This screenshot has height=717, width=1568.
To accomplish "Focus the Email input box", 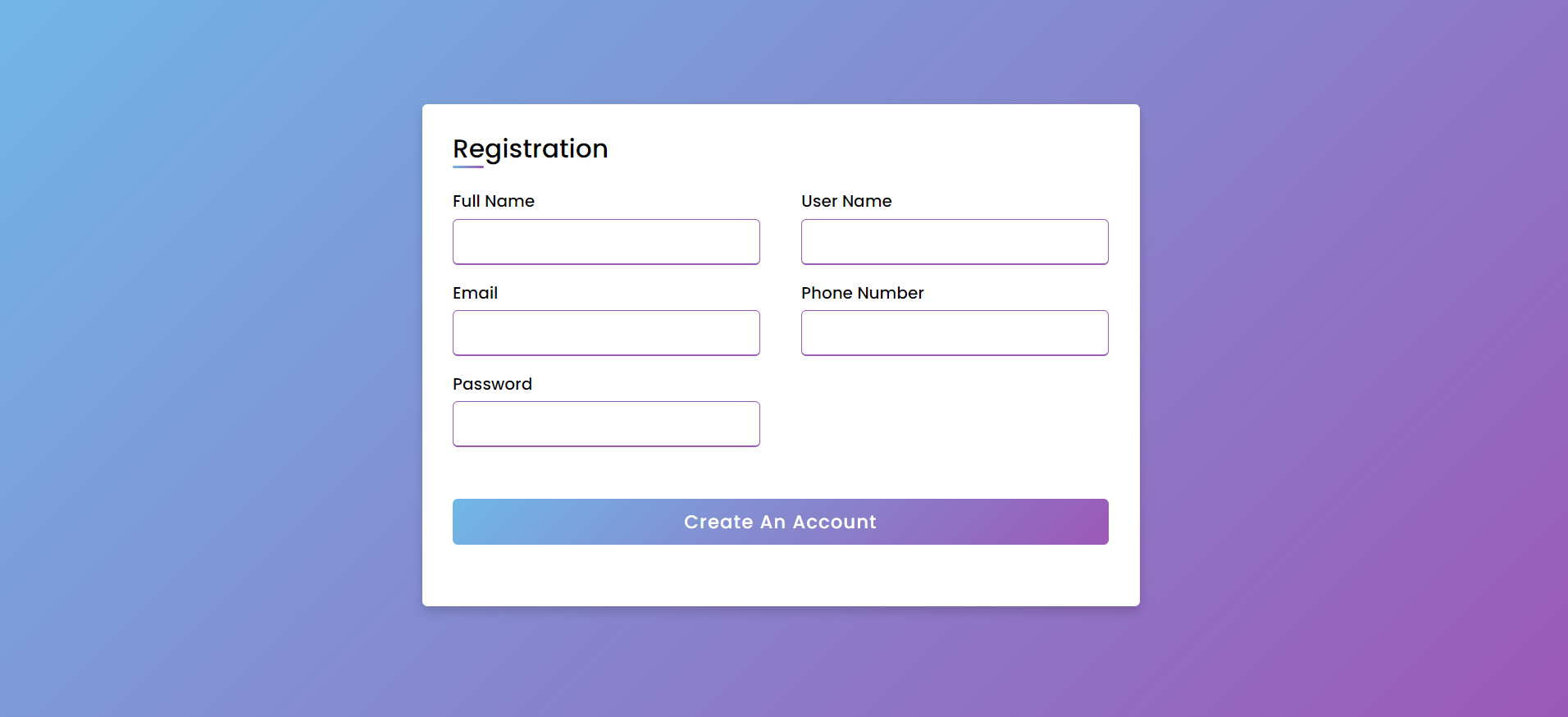I will (x=605, y=332).
